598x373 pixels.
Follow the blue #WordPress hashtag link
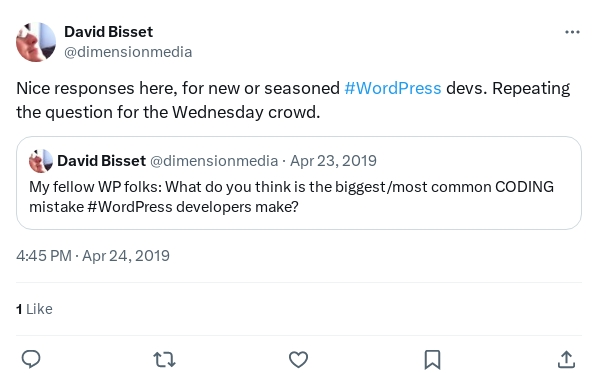click(x=393, y=88)
